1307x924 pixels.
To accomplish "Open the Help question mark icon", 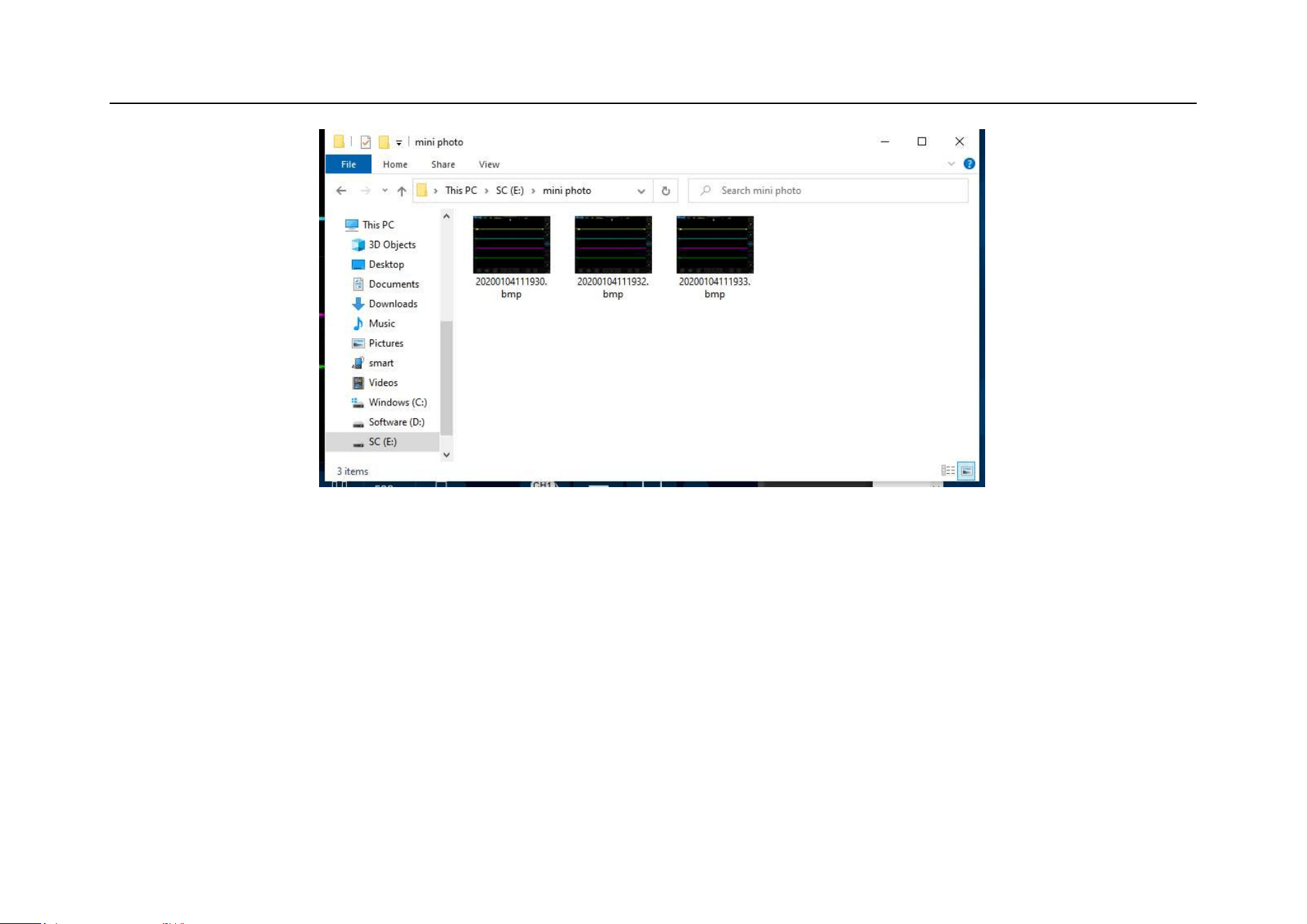I will click(969, 164).
